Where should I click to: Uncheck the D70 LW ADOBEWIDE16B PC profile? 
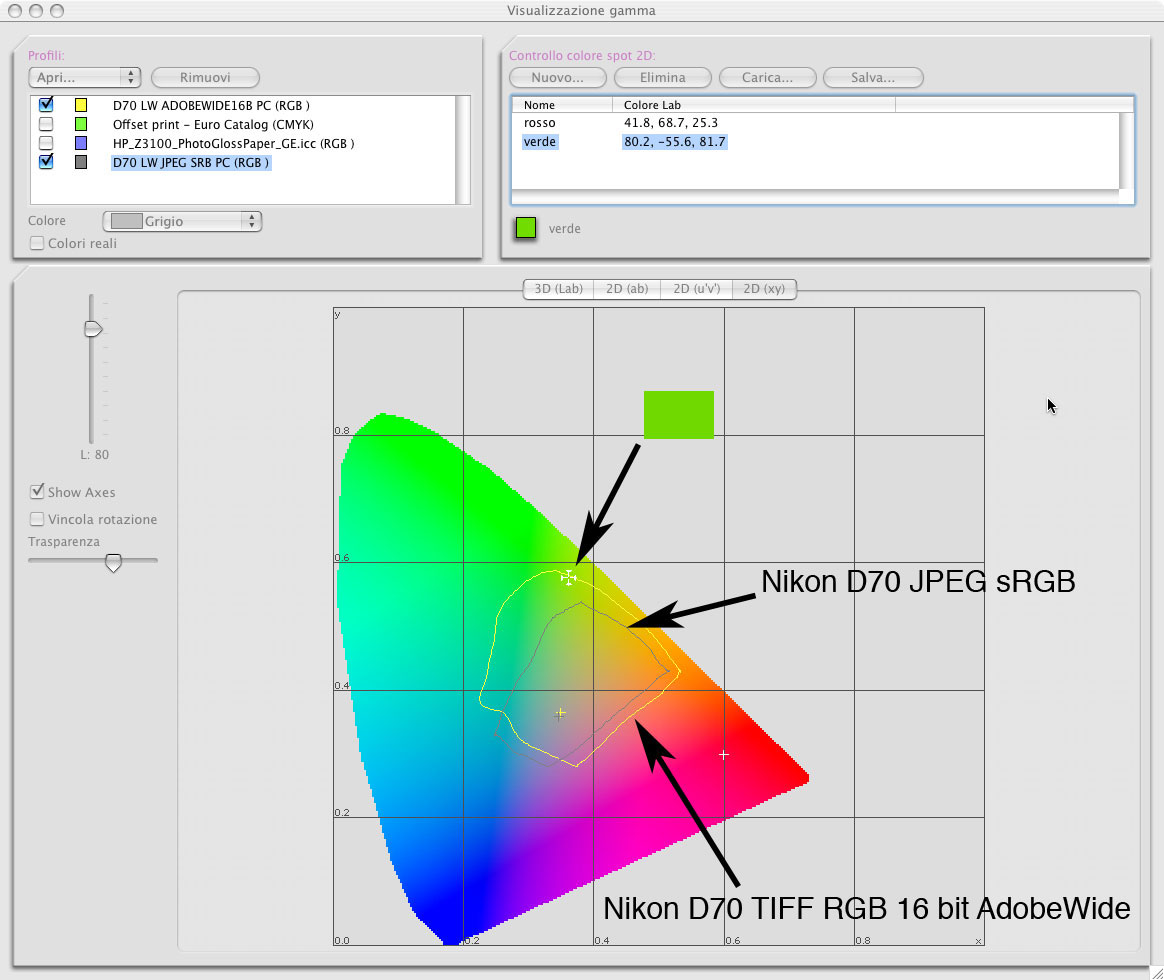46,105
